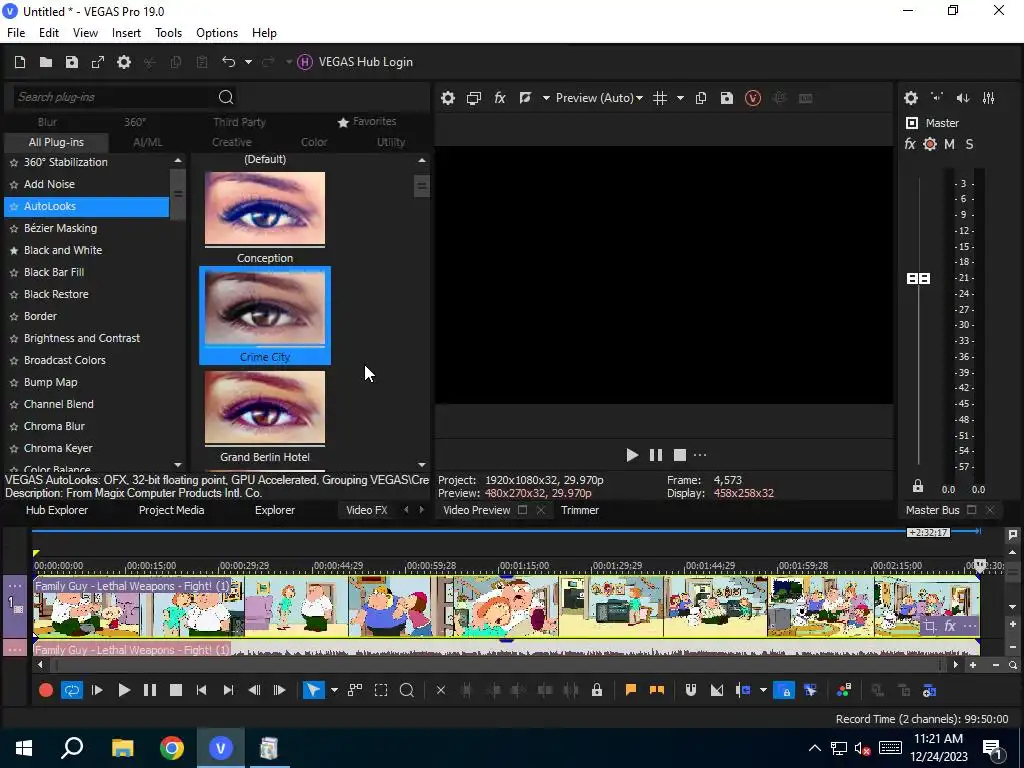1024x768 pixels.
Task: Open the preview transport more-options dots
Action: (x=700, y=455)
